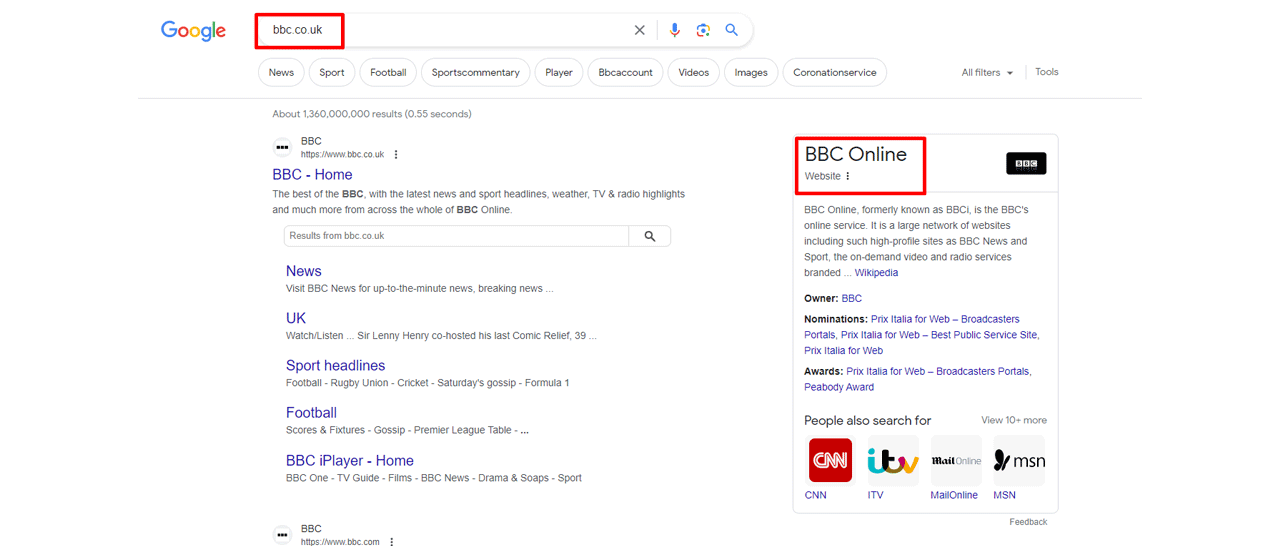Open the ITV logo thumbnail

pos(893,460)
